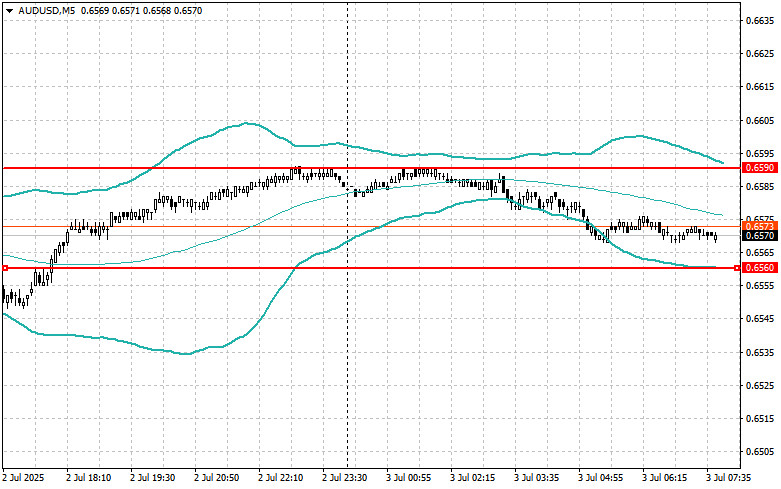Click the 0.6535 price scale value
Screen dimensions: 781x489
pyautogui.click(x=760, y=353)
